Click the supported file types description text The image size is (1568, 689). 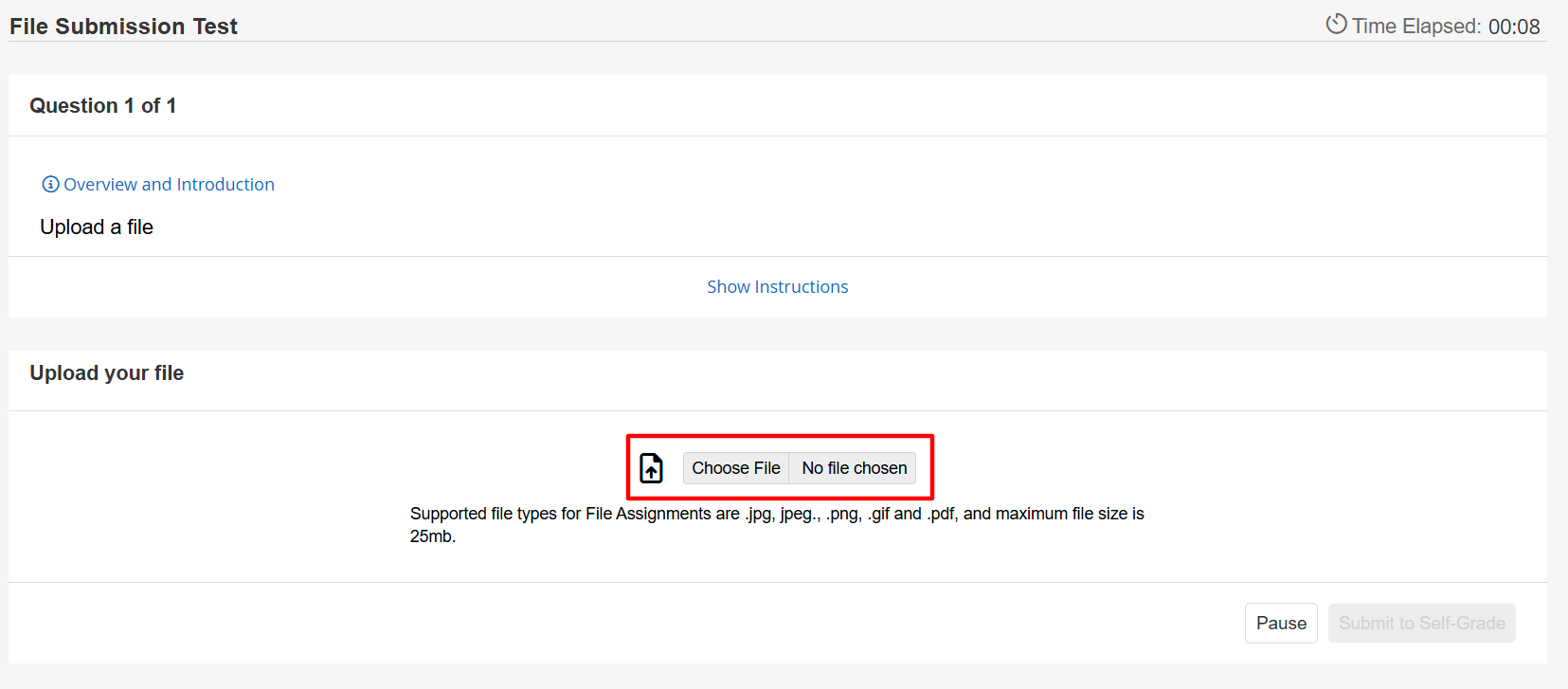(x=777, y=514)
